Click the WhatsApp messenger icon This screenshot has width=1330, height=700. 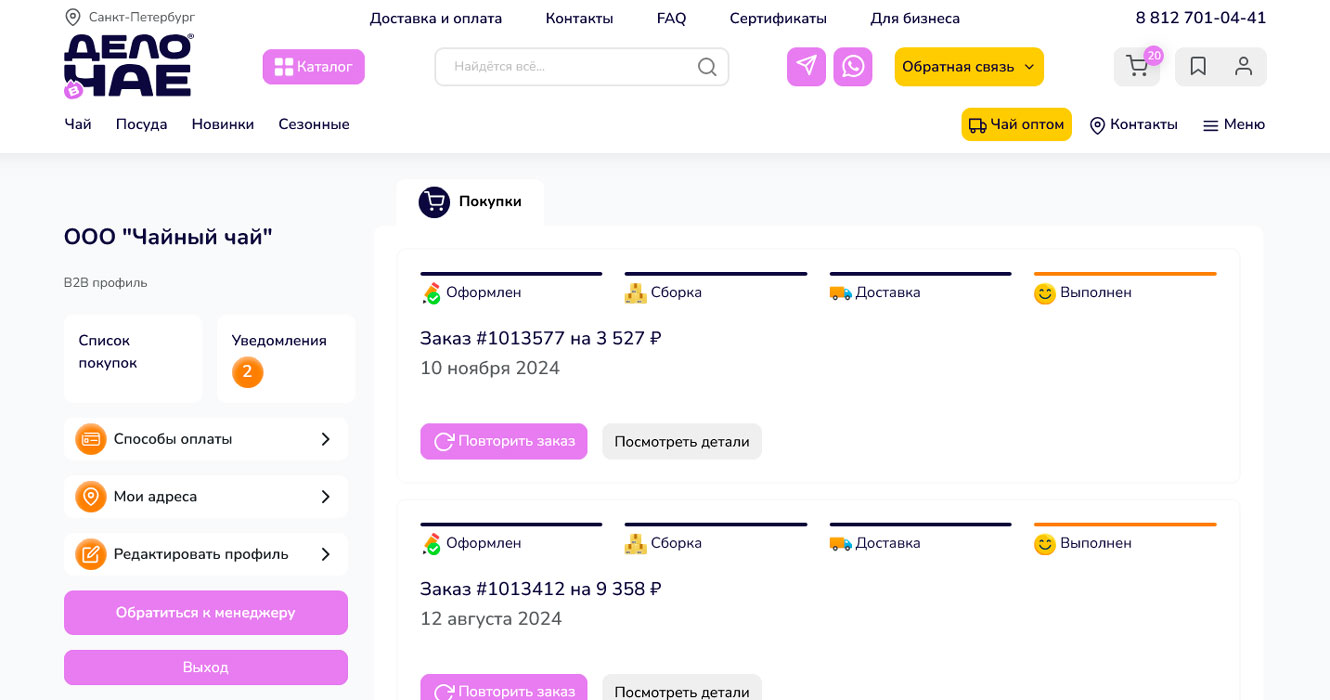click(853, 67)
